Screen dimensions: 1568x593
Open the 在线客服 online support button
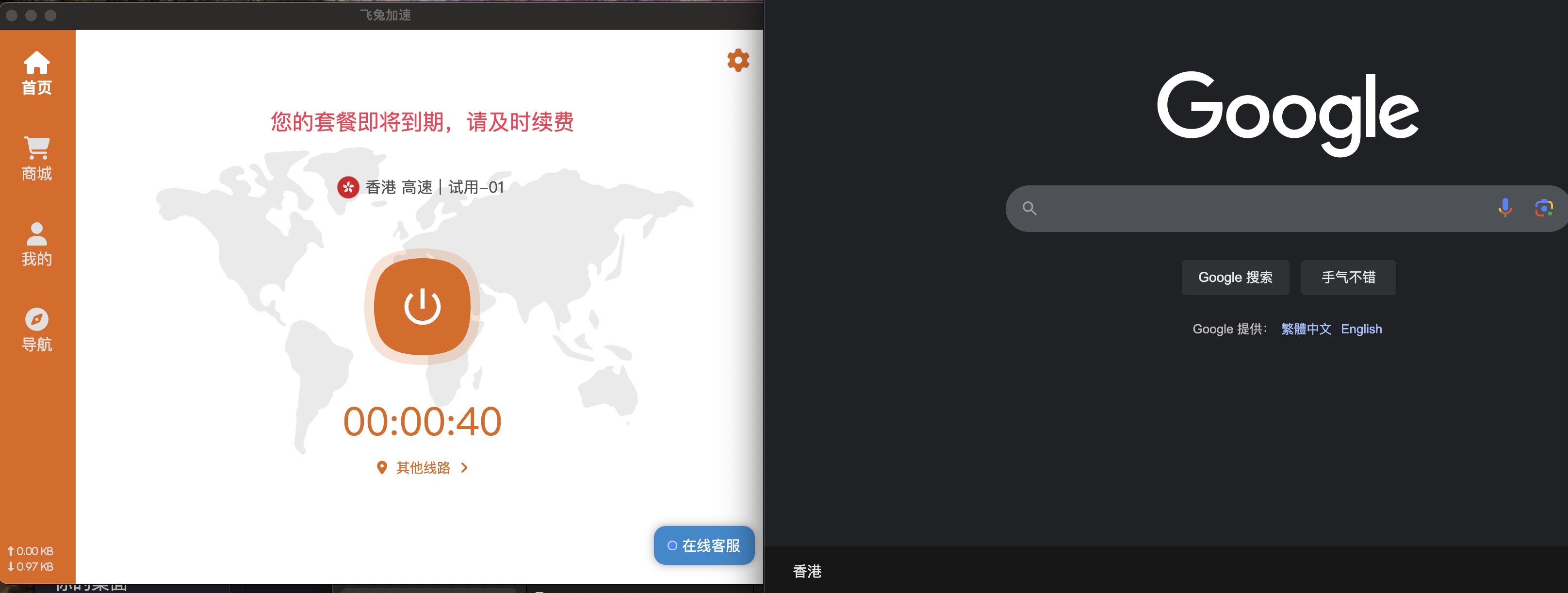click(x=703, y=545)
